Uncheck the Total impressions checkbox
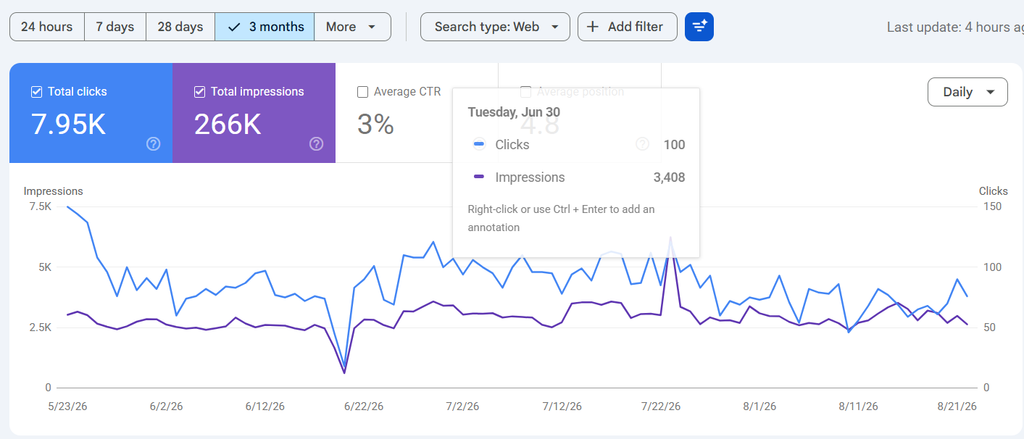The width and height of the screenshot is (1024, 439). 200,92
